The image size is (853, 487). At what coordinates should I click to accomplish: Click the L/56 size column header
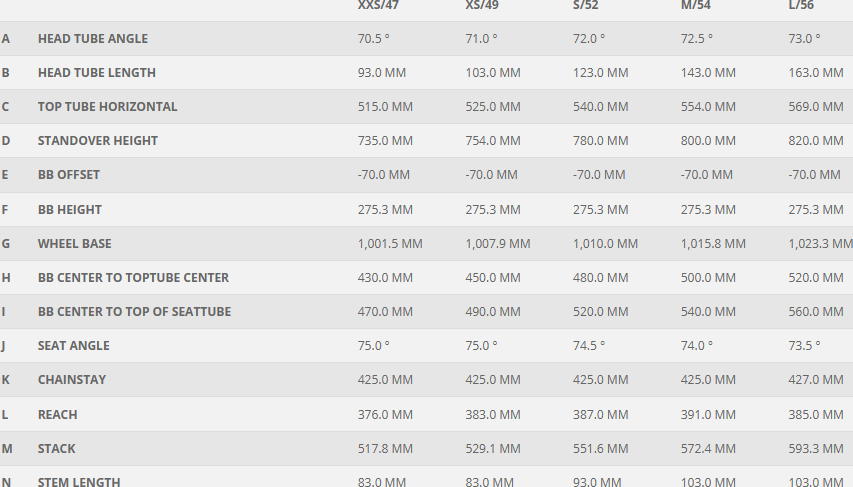[x=802, y=5]
